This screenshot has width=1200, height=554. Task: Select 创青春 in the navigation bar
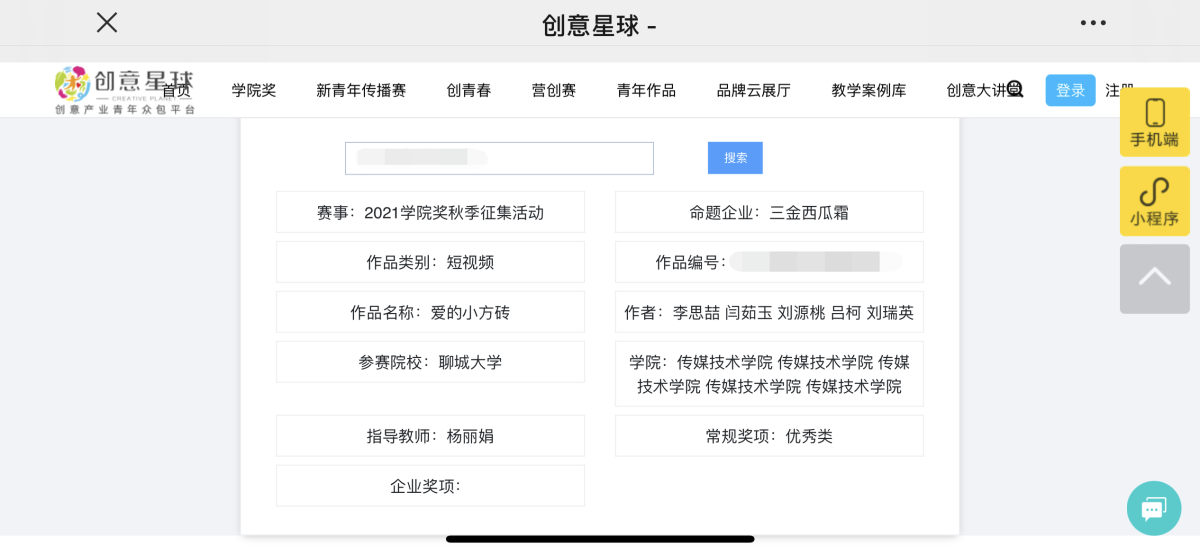[469, 90]
